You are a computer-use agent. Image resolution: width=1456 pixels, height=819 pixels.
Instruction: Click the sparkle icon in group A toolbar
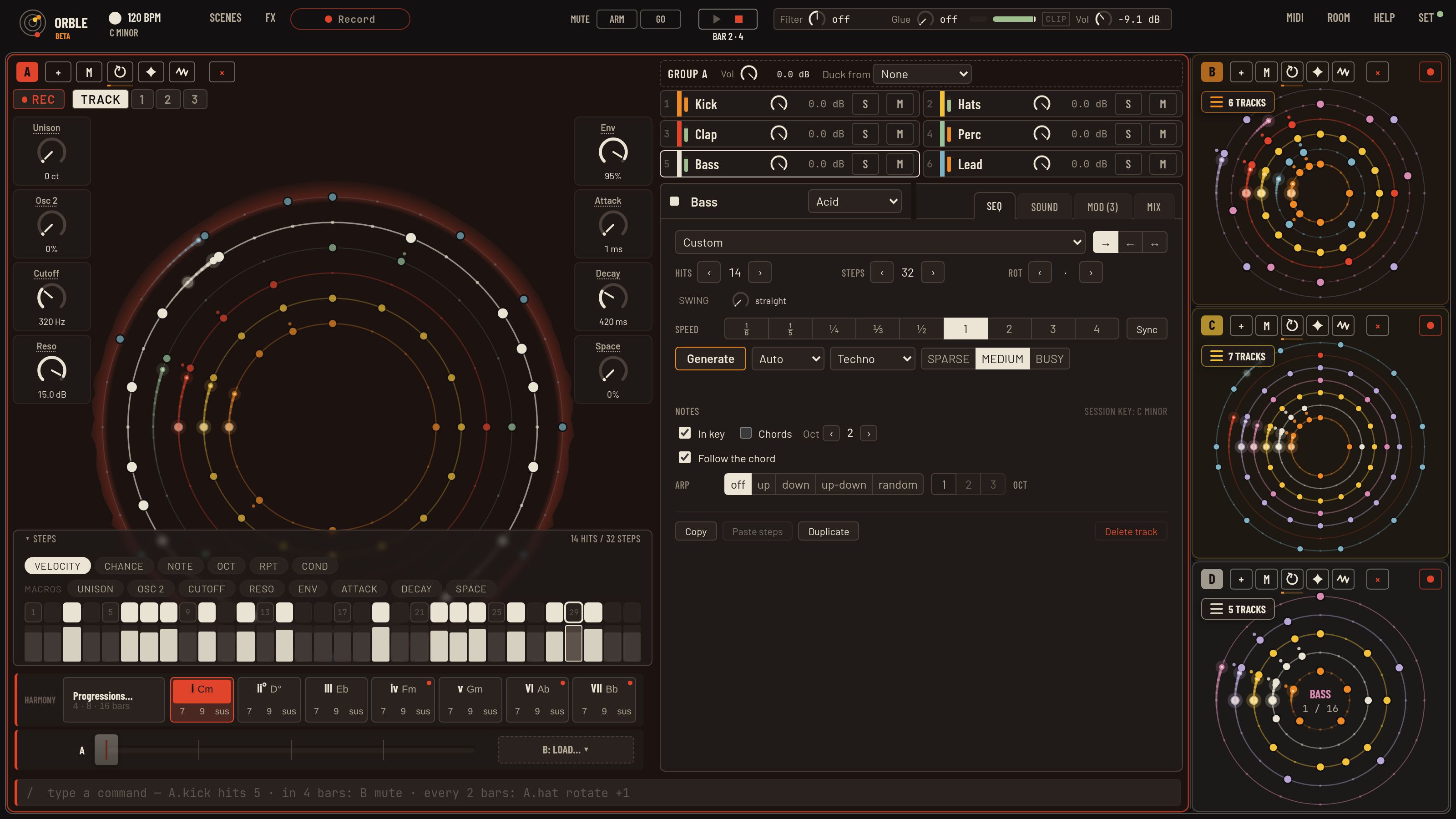pyautogui.click(x=151, y=72)
